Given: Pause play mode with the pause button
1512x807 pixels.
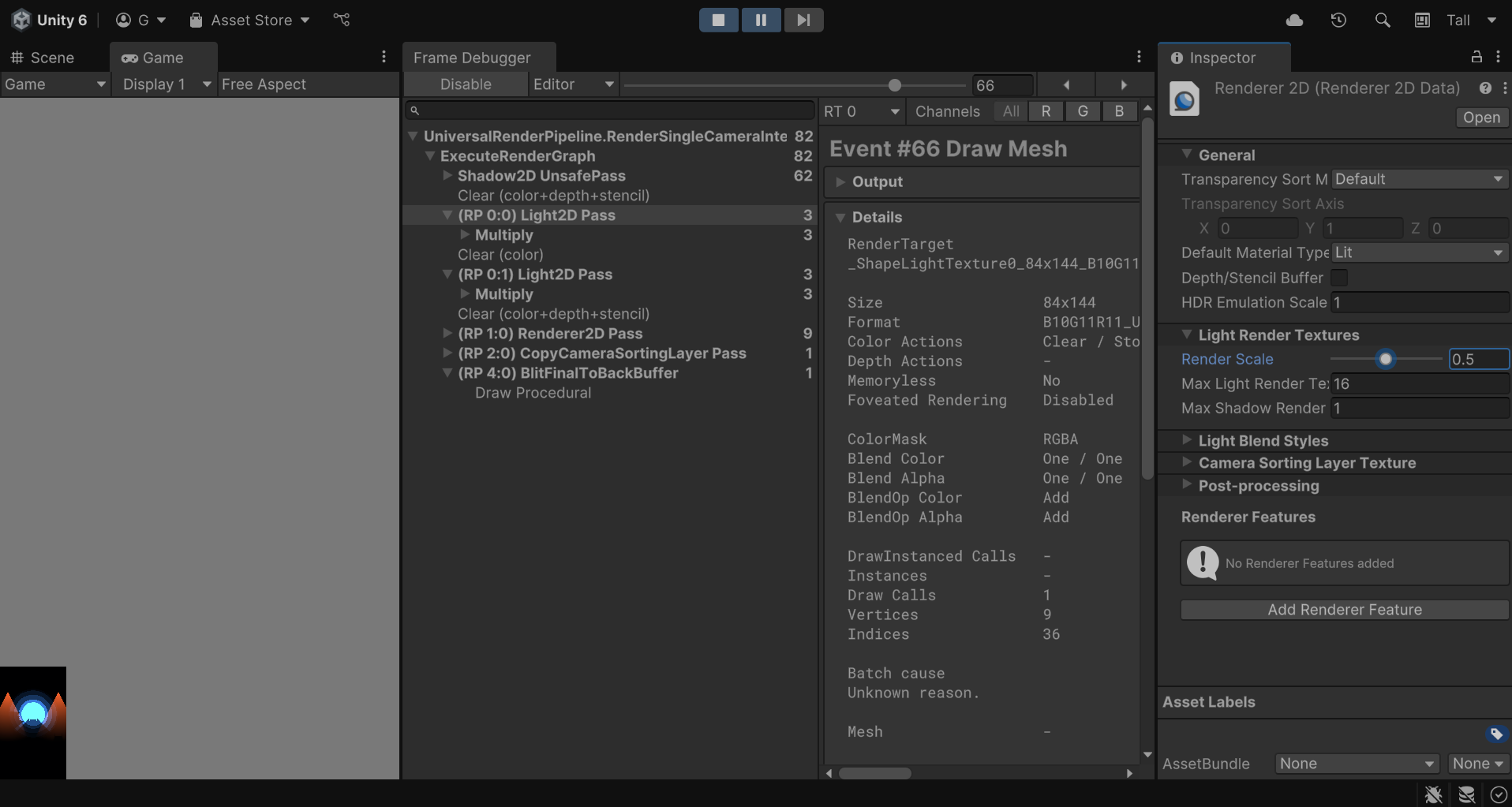Looking at the screenshot, I should click(x=761, y=20).
